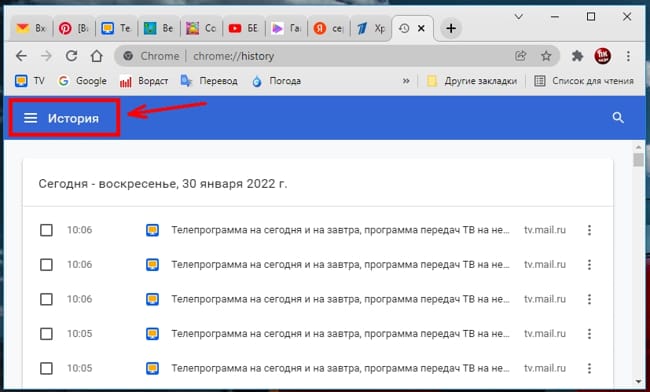The height and width of the screenshot is (392, 650).
Task: Open the Другие закладки folder
Action: click(x=472, y=81)
